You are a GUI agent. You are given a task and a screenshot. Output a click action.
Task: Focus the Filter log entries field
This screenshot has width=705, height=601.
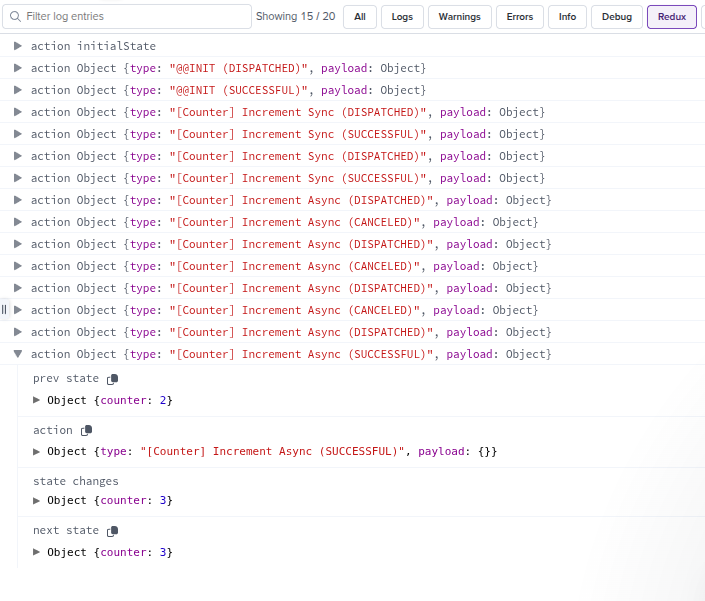(127, 17)
